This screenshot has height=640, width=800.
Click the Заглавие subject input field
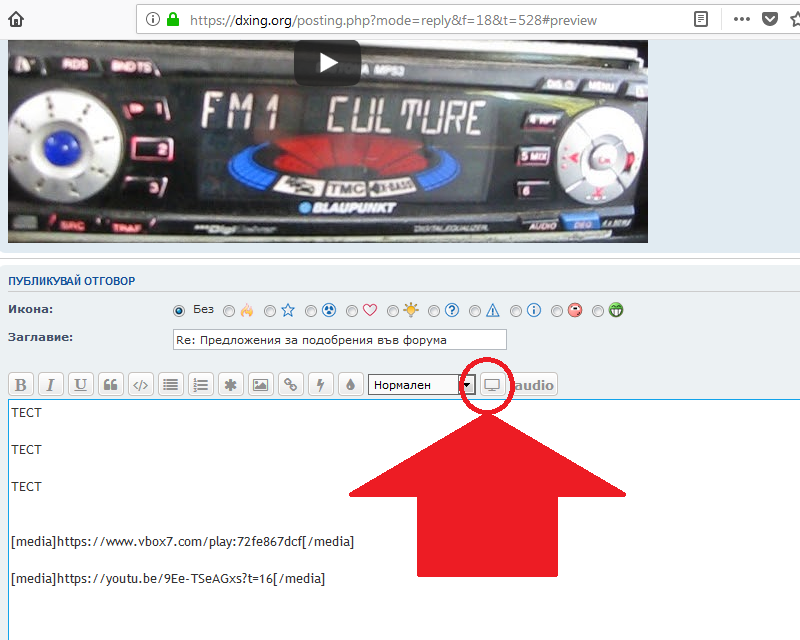(x=340, y=339)
